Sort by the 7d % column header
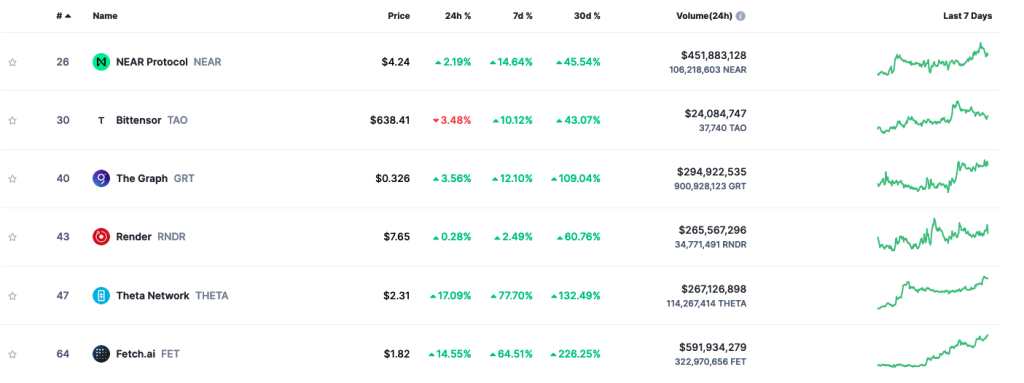 coord(520,16)
